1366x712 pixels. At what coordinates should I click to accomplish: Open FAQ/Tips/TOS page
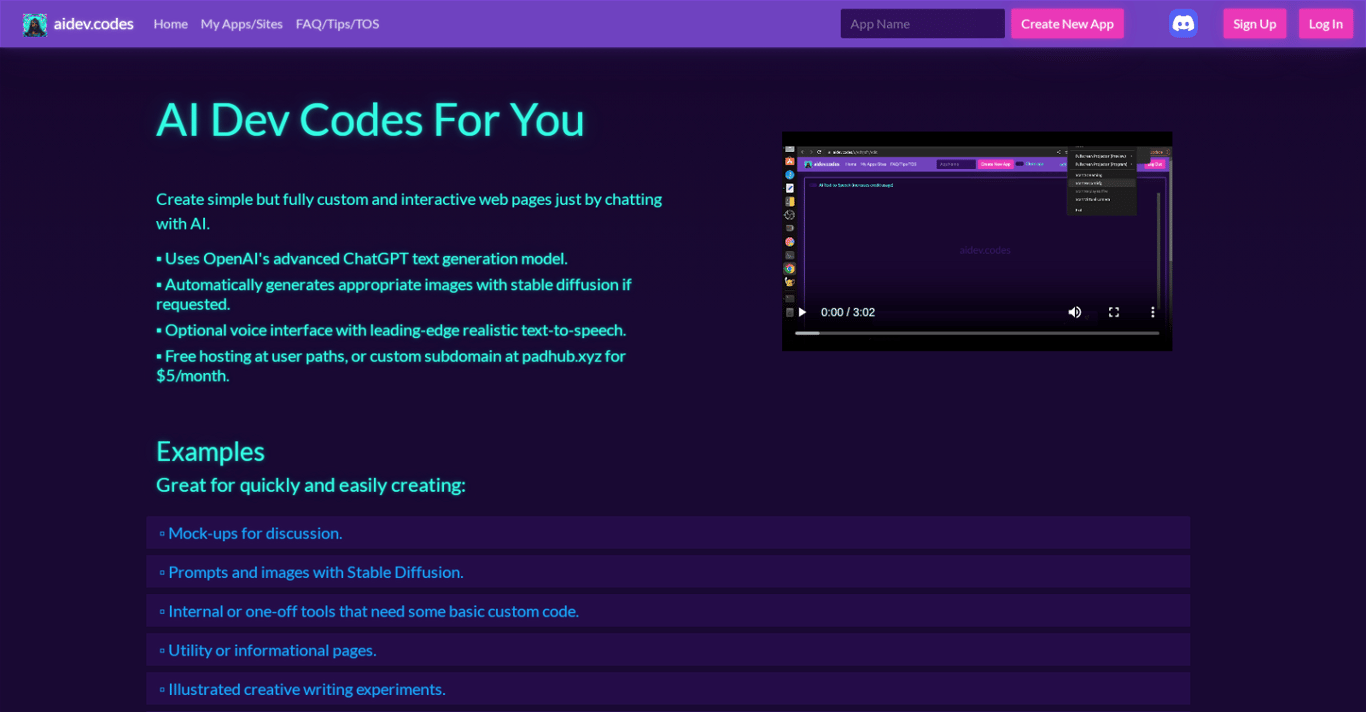(337, 24)
